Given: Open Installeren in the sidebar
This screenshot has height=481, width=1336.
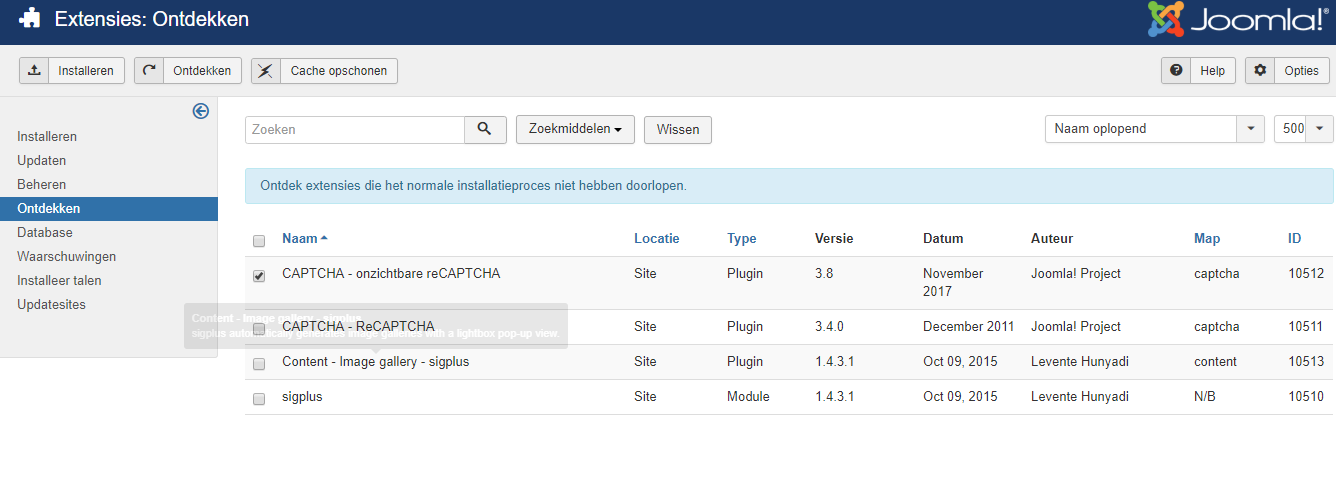Looking at the screenshot, I should pyautogui.click(x=47, y=136).
